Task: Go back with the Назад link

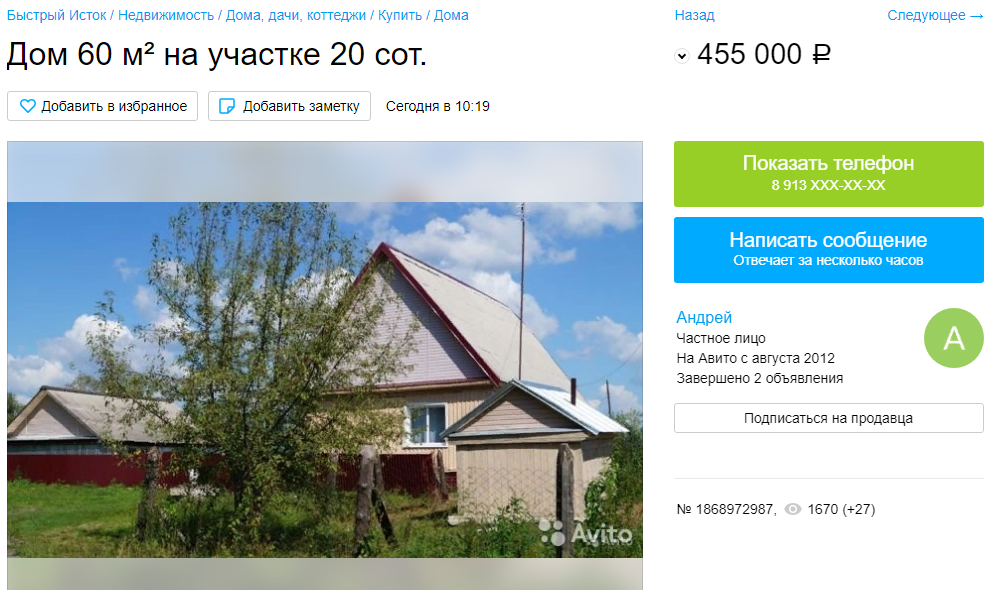Action: coord(694,15)
